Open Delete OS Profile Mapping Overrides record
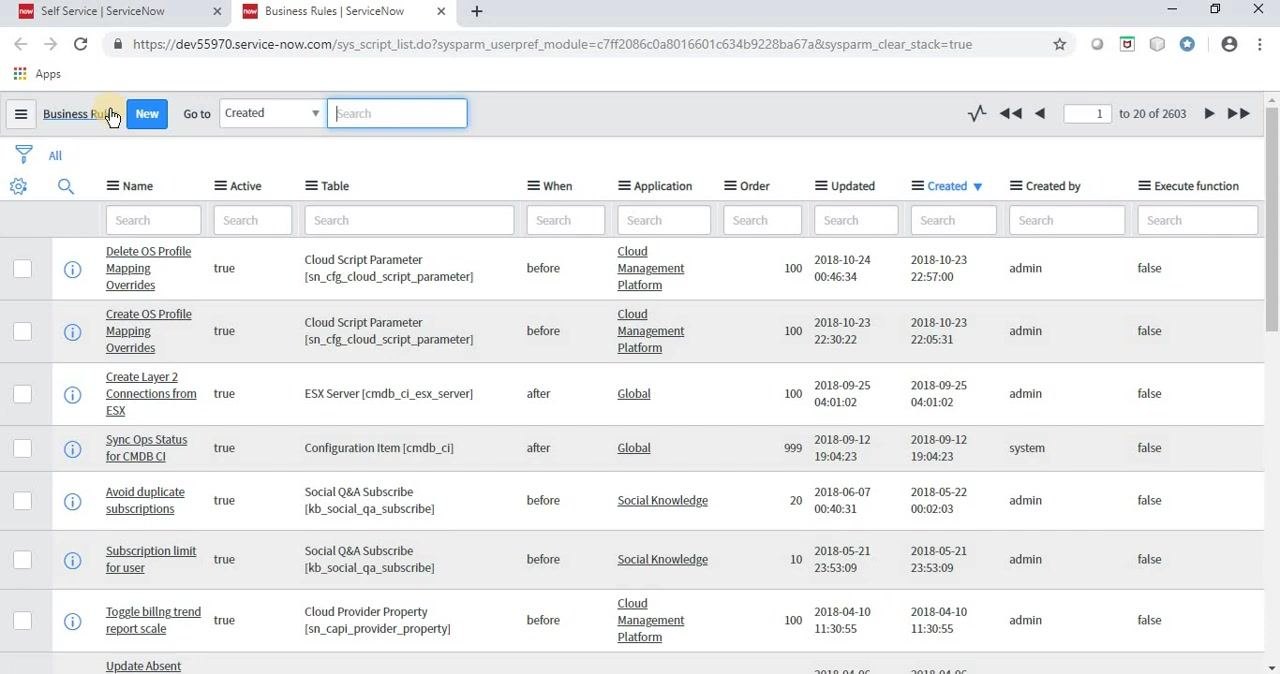Image resolution: width=1280 pixels, height=674 pixels. pos(148,268)
